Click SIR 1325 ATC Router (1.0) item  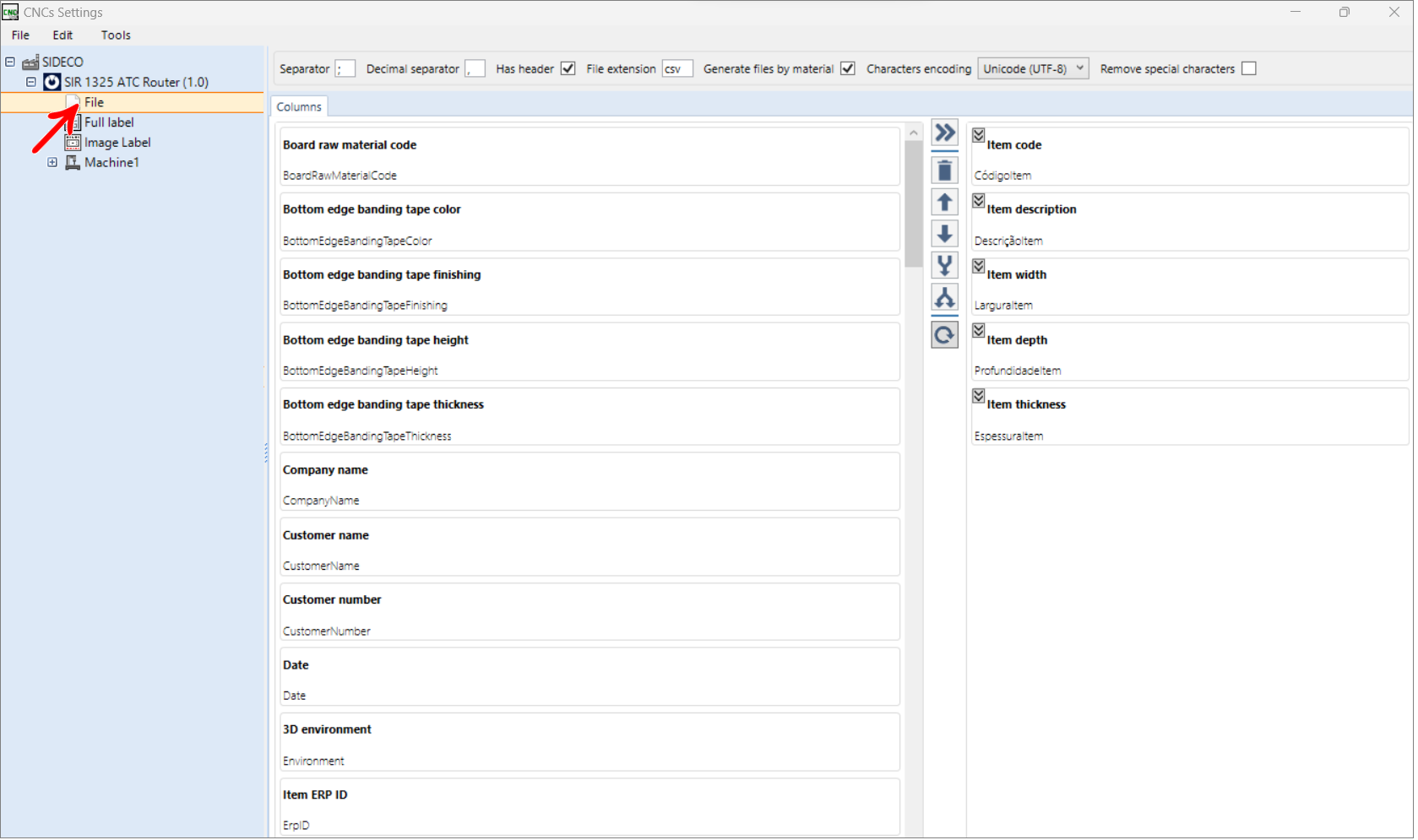(x=137, y=83)
